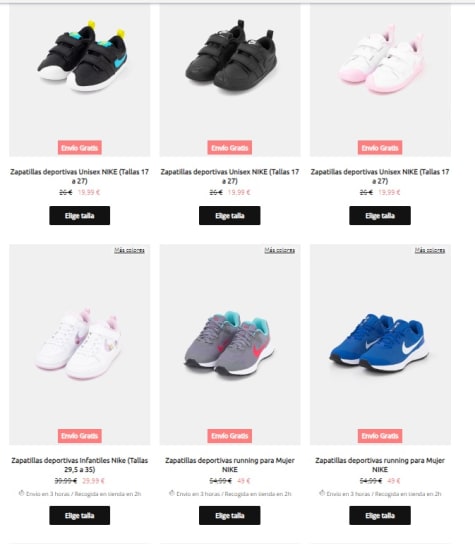Choose size for the grey women's running shoes

[x=230, y=515]
